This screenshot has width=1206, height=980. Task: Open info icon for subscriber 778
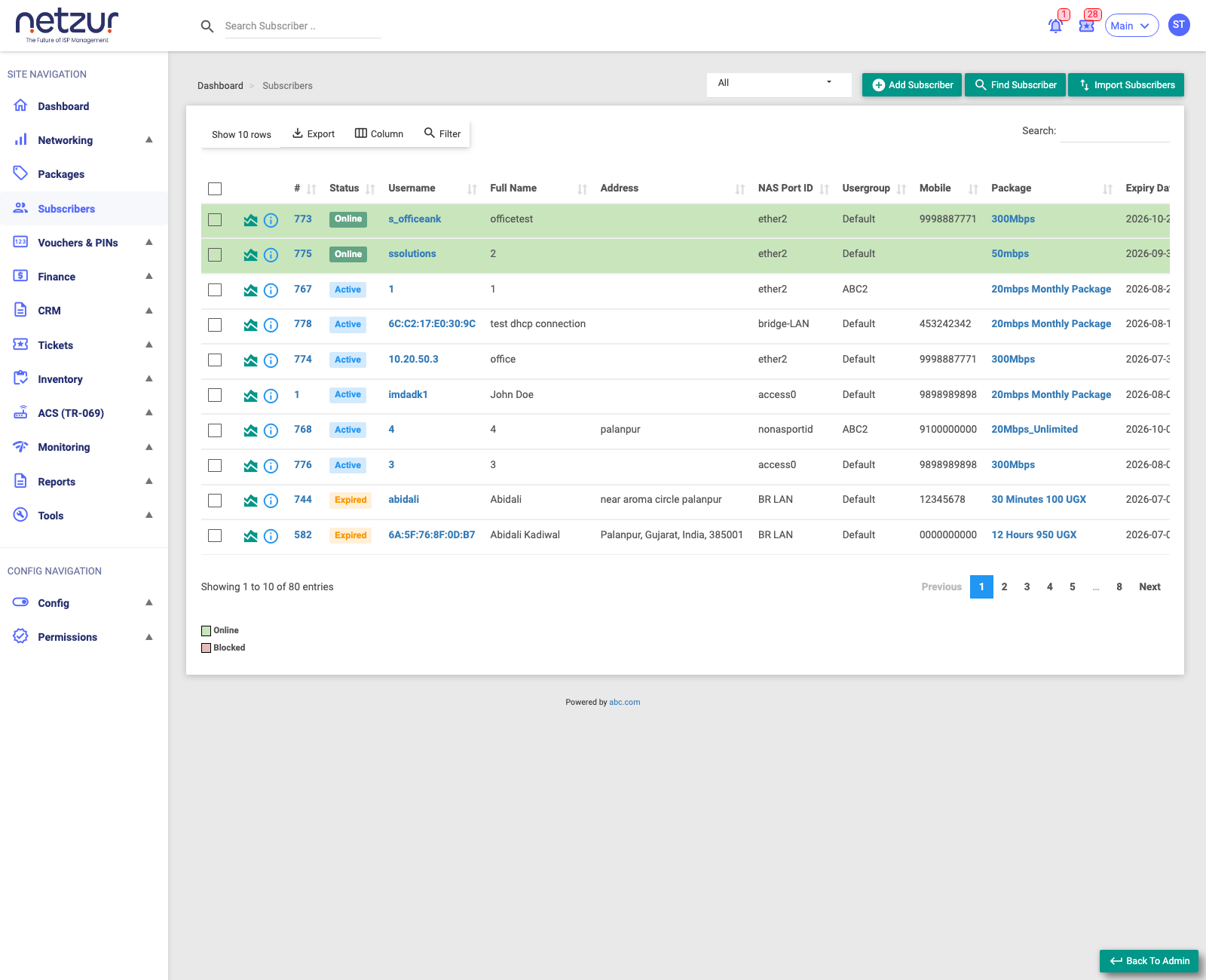click(271, 325)
